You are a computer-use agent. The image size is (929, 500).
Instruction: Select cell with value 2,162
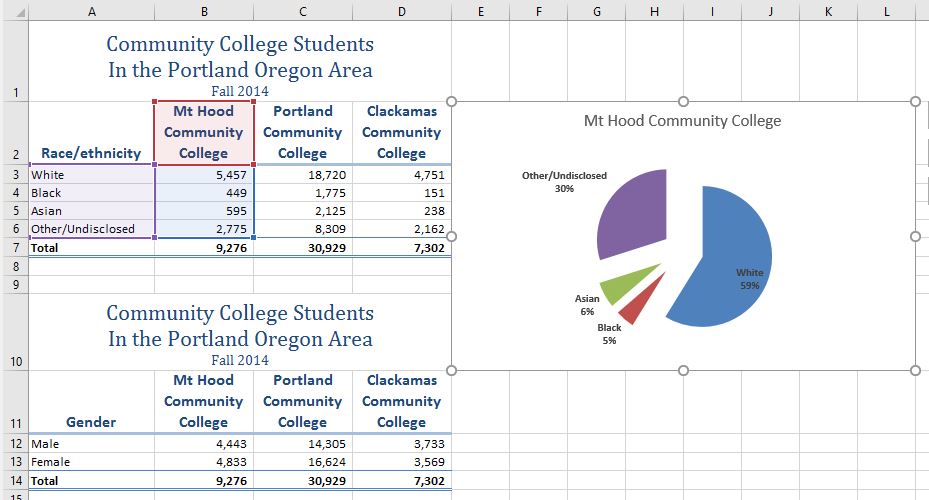[x=402, y=229]
